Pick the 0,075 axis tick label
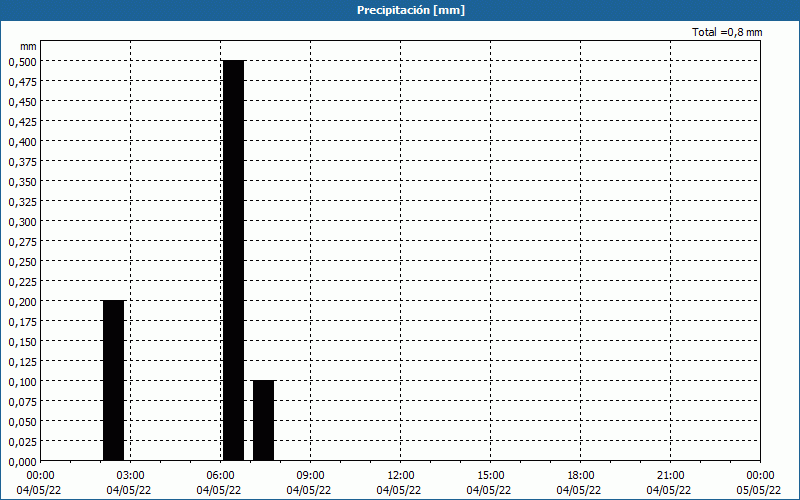Viewport: 800px width, 500px height. 22,402
